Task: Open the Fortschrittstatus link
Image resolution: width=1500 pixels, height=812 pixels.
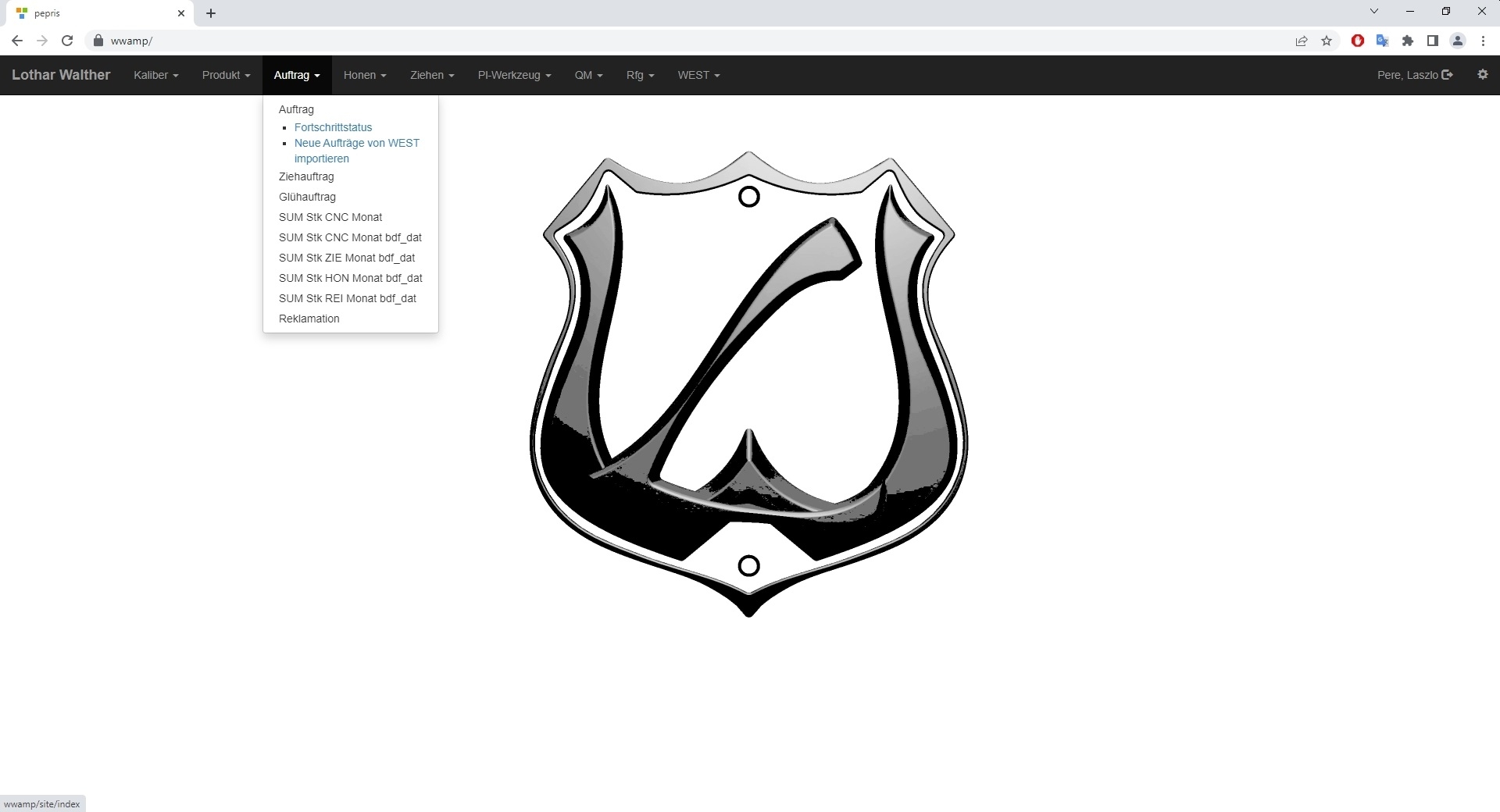Action: pos(333,127)
